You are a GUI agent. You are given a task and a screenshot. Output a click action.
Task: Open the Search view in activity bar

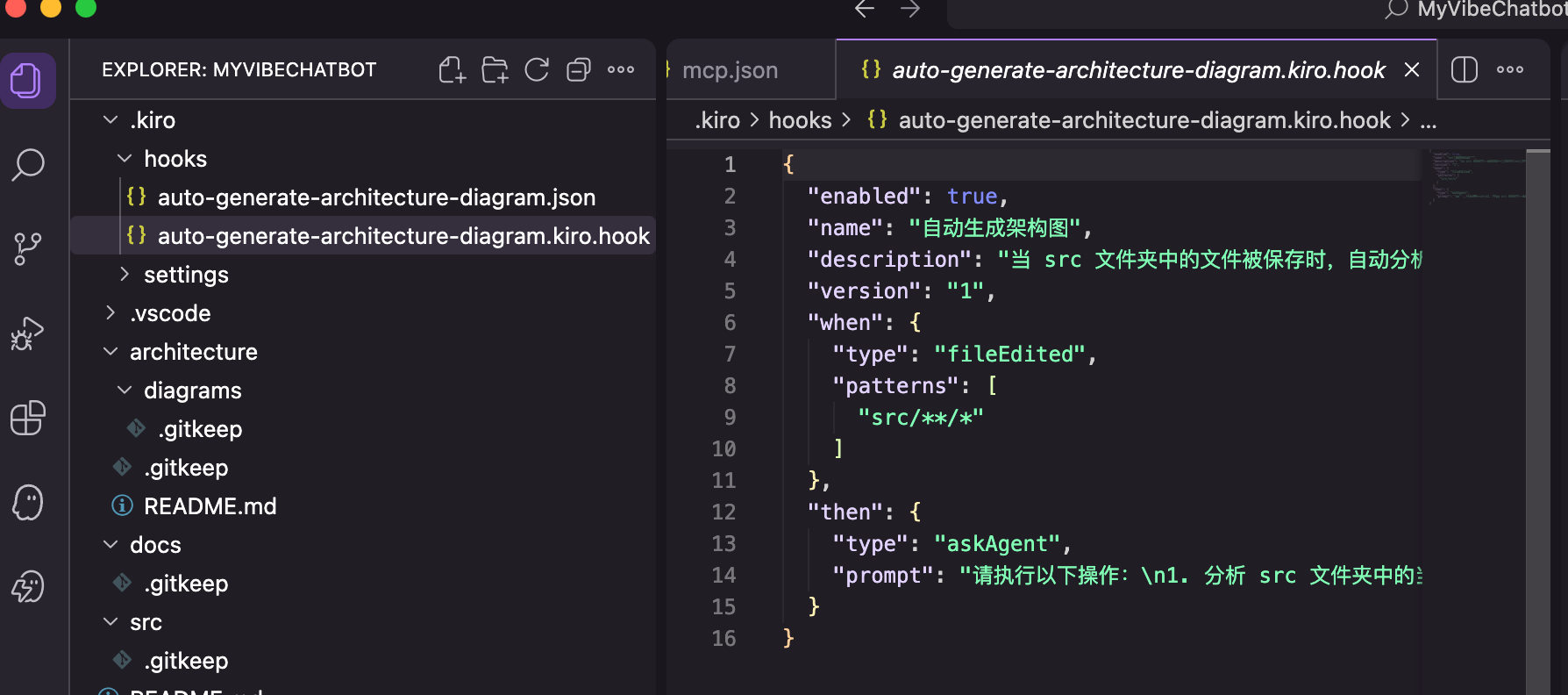coord(28,165)
